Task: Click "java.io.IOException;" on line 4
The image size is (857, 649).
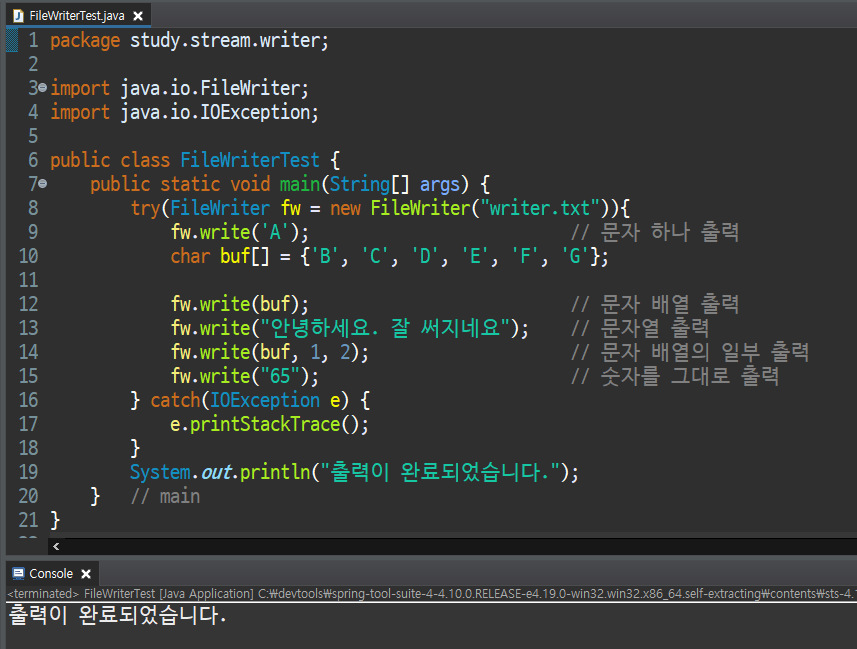Action: pyautogui.click(x=219, y=112)
